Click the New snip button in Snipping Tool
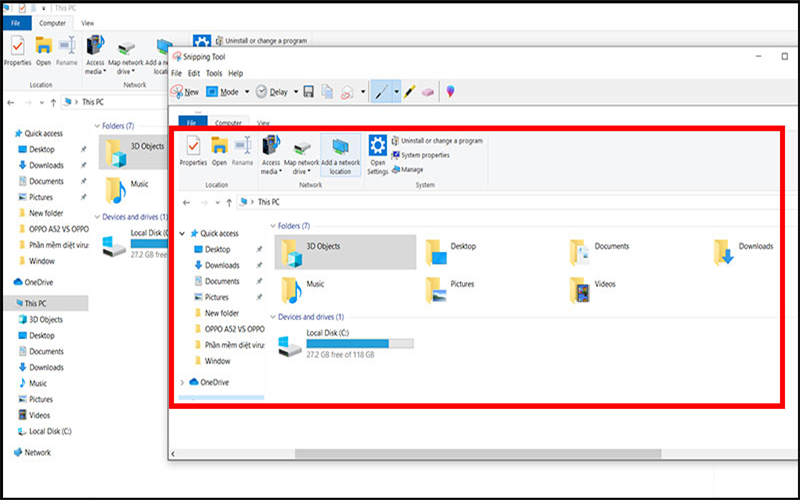Viewport: 800px width, 500px height. pyautogui.click(x=185, y=92)
